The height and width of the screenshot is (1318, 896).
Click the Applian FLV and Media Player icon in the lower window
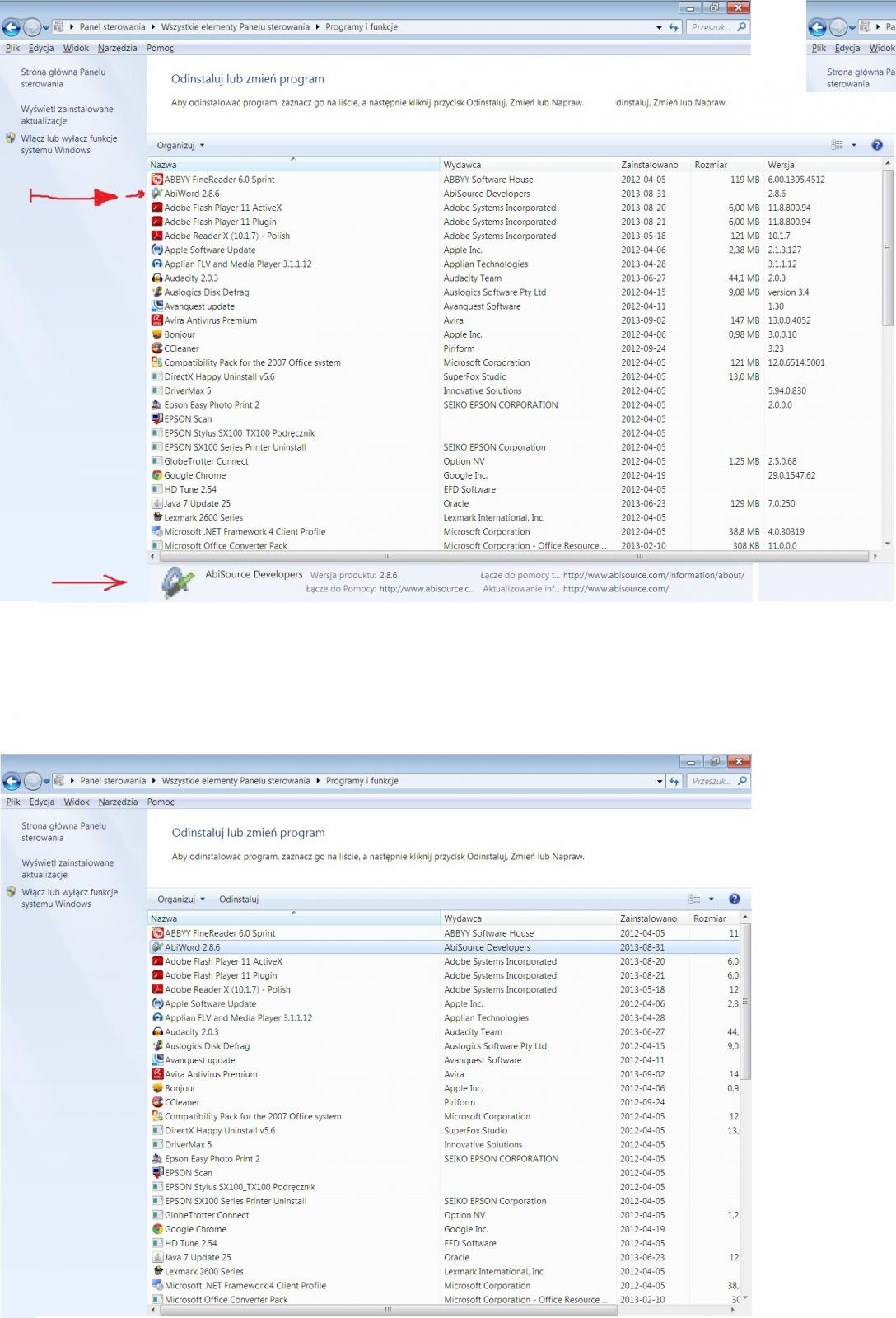tap(158, 1017)
